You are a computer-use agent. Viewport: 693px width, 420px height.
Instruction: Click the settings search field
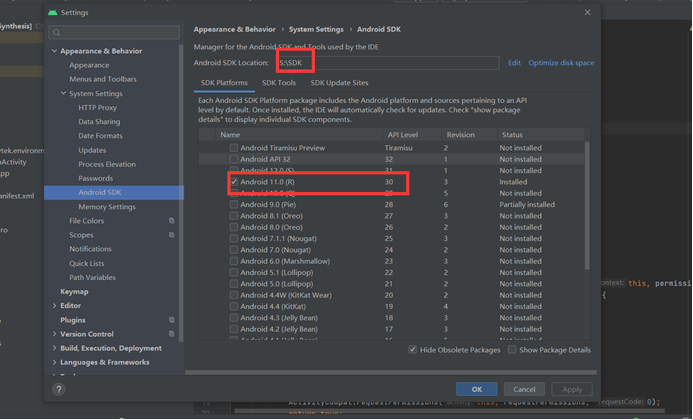pyautogui.click(x=114, y=32)
